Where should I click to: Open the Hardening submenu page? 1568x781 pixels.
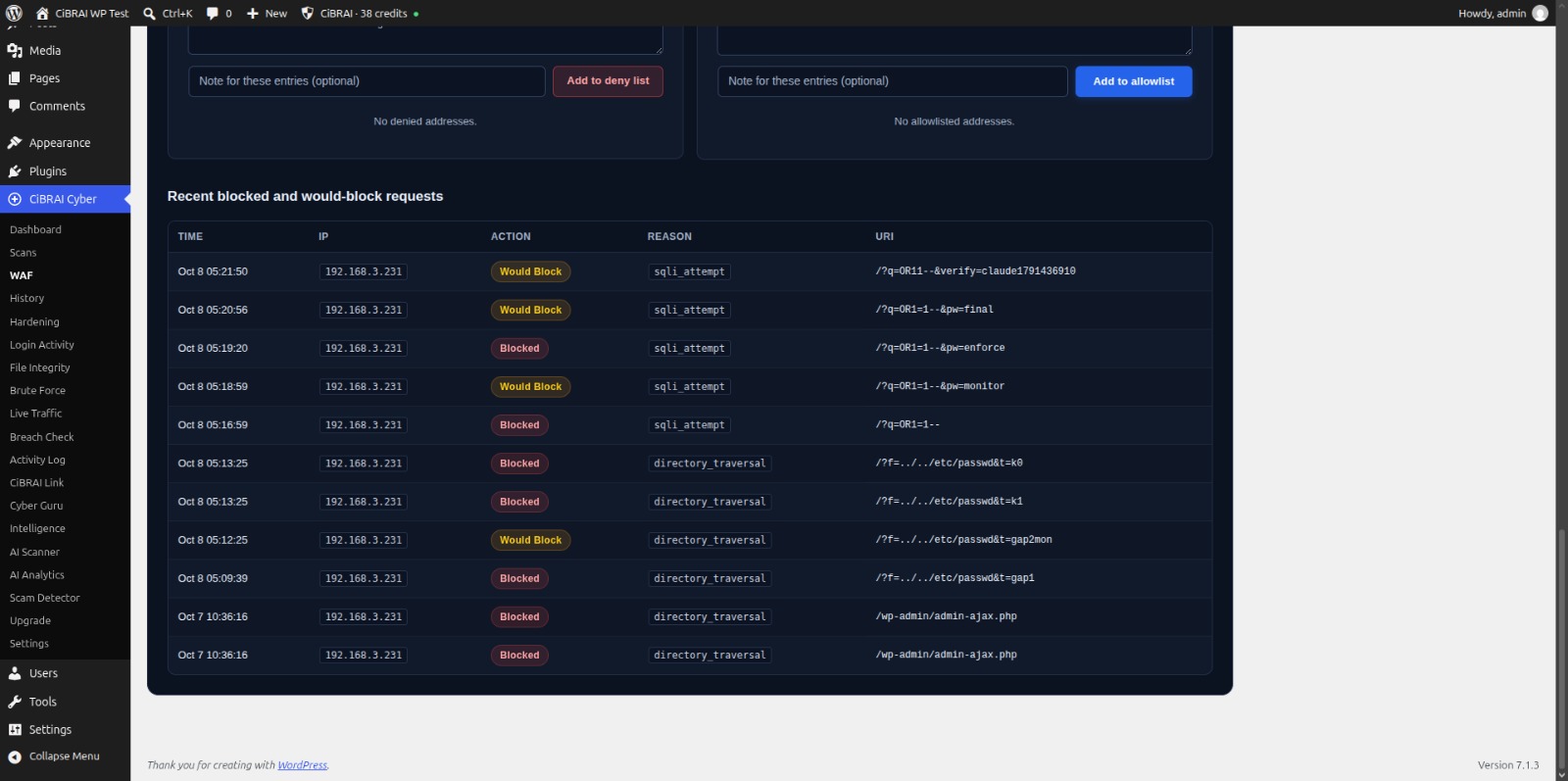tap(34, 321)
